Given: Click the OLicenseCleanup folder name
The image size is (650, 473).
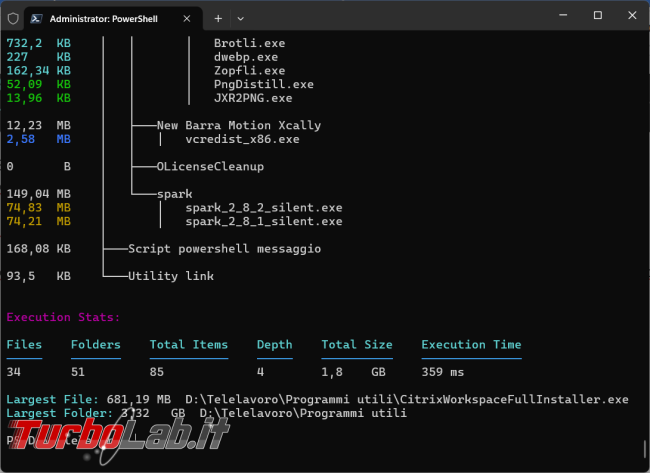Looking at the screenshot, I should pos(210,166).
